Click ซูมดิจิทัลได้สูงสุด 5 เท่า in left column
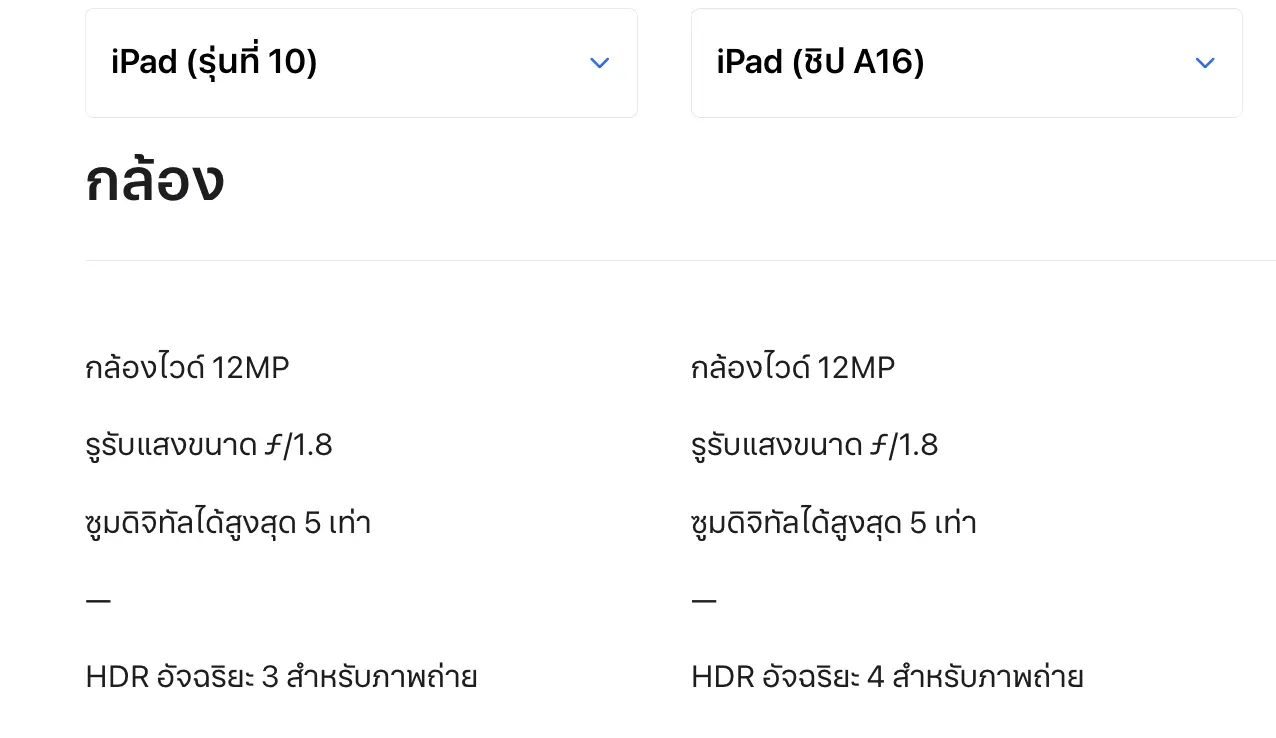 coord(228,523)
